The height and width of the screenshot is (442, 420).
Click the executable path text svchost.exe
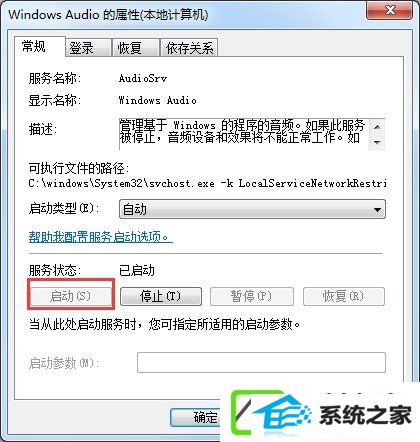(x=181, y=183)
